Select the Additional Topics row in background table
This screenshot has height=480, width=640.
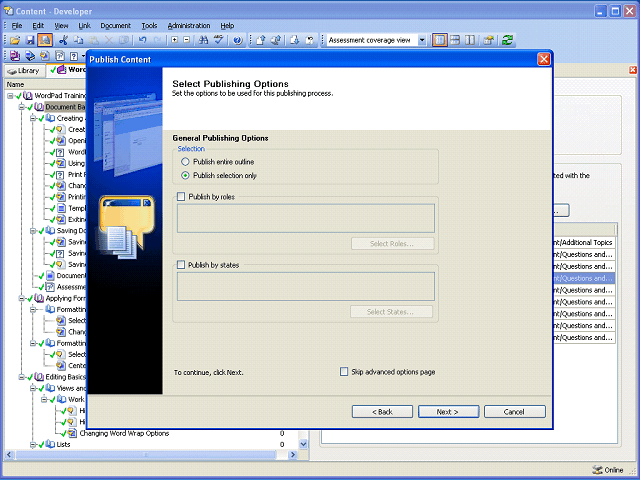584,242
